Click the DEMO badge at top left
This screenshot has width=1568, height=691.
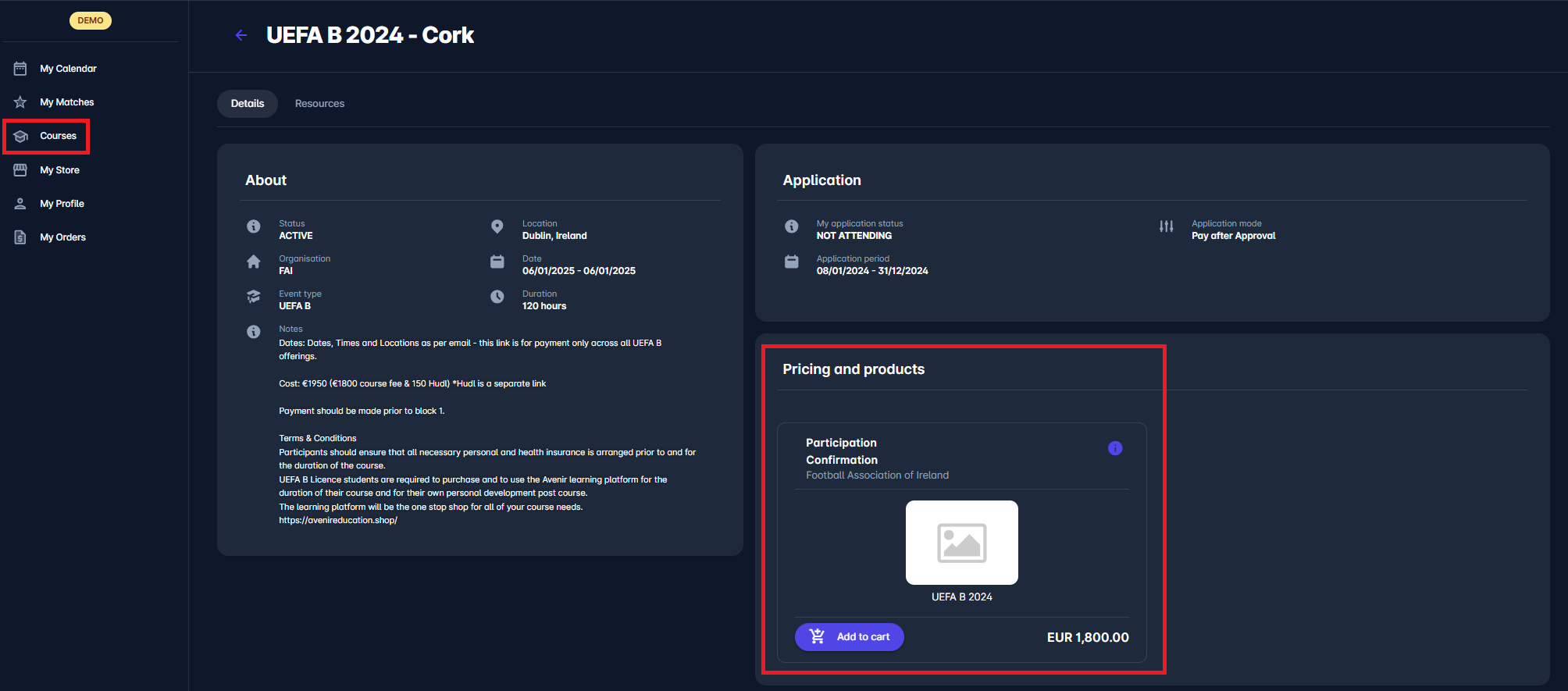tap(91, 20)
